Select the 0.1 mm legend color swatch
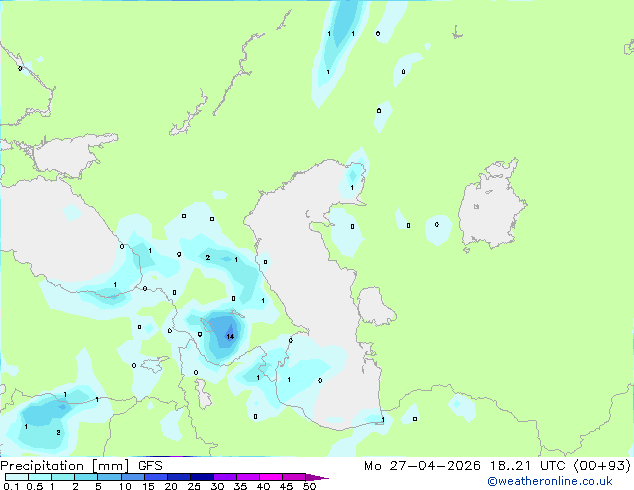The image size is (634, 490). coord(17,477)
